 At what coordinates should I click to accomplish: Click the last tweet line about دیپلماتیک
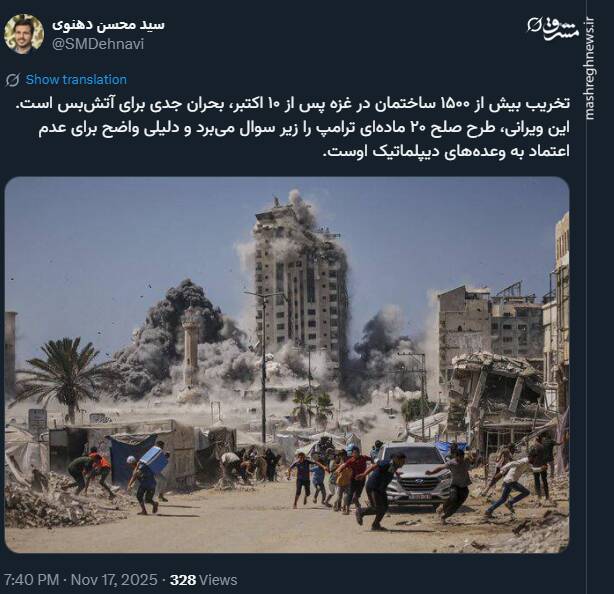pyautogui.click(x=446, y=152)
